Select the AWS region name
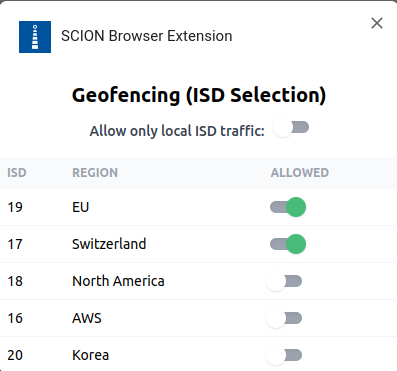The image size is (397, 371). pyautogui.click(x=87, y=318)
